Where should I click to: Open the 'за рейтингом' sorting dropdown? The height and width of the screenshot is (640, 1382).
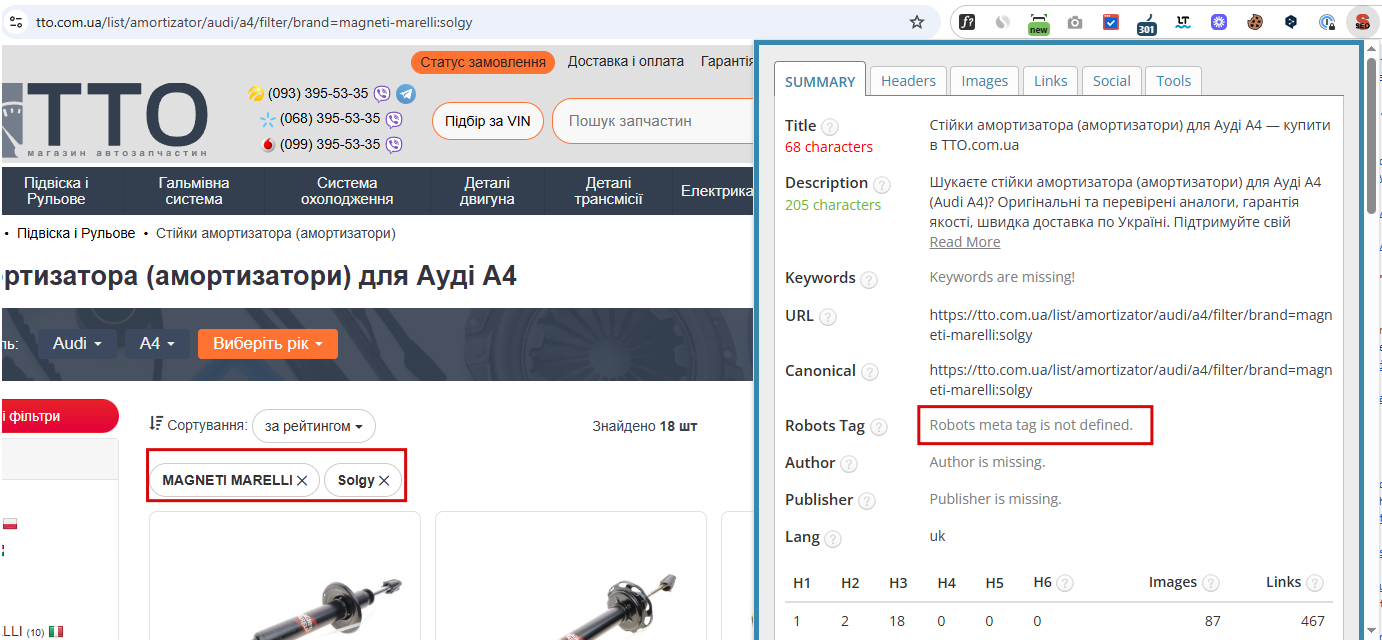tap(314, 426)
